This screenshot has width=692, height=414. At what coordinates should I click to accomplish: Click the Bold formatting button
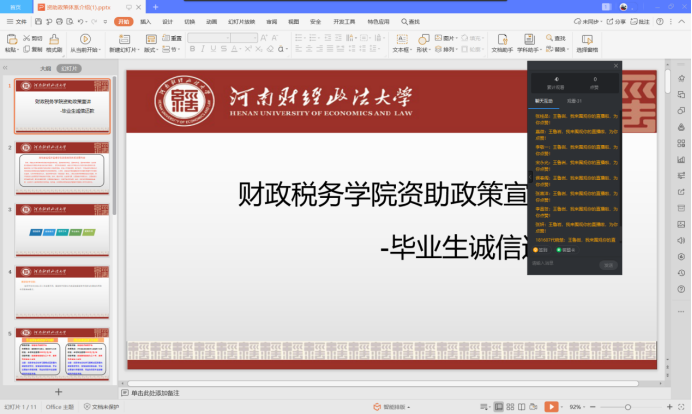pyautogui.click(x=191, y=48)
